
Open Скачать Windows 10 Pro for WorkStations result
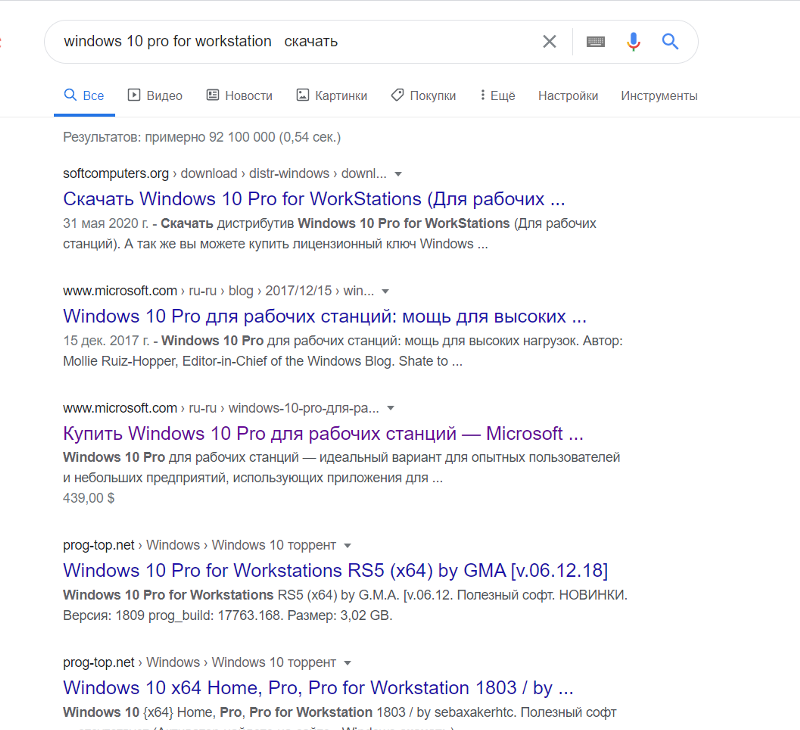tap(314, 199)
